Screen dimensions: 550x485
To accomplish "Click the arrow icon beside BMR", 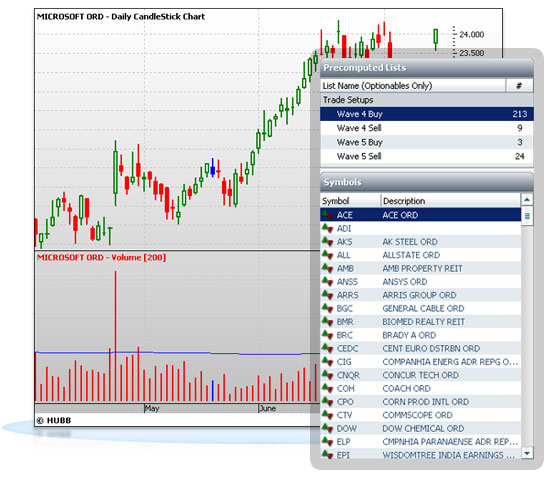I will click(327, 321).
